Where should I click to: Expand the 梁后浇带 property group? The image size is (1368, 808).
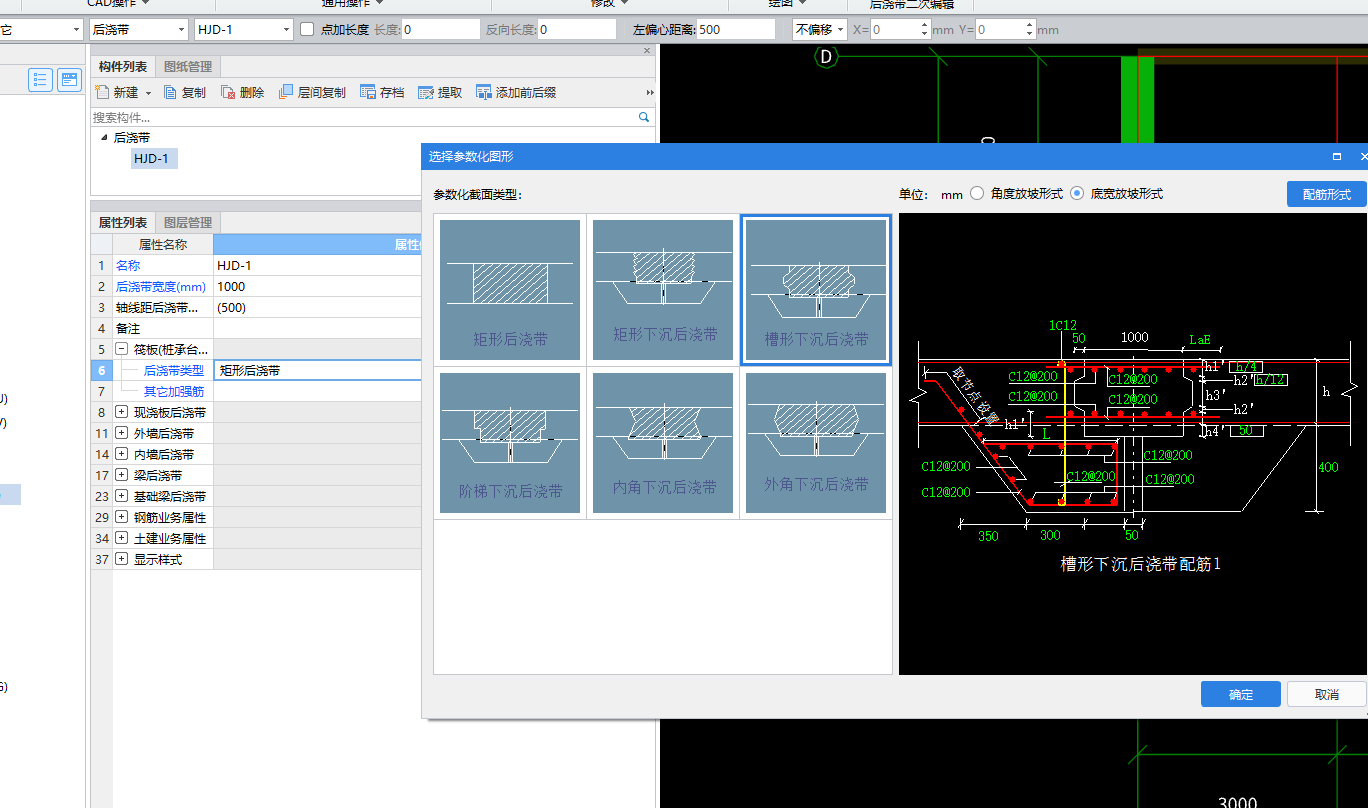tap(122, 475)
